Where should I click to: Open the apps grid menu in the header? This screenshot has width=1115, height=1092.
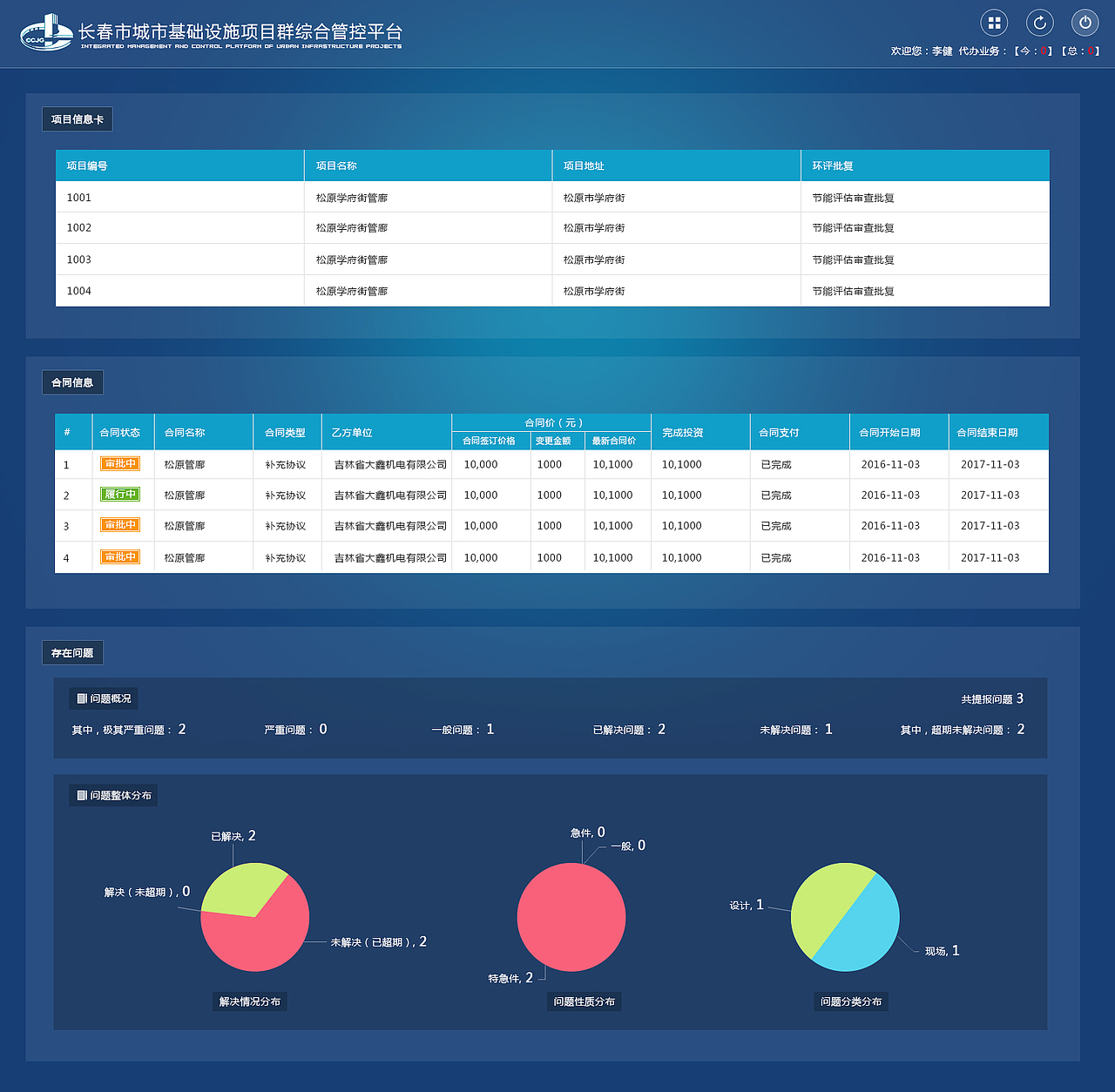(994, 23)
